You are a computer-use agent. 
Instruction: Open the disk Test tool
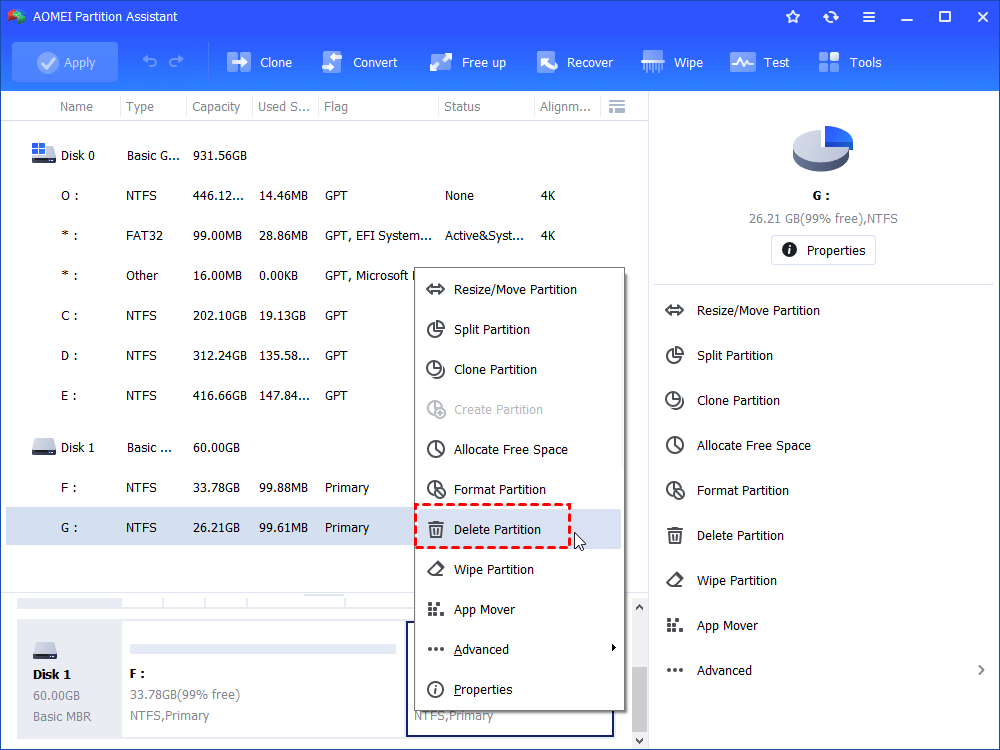click(x=743, y=62)
